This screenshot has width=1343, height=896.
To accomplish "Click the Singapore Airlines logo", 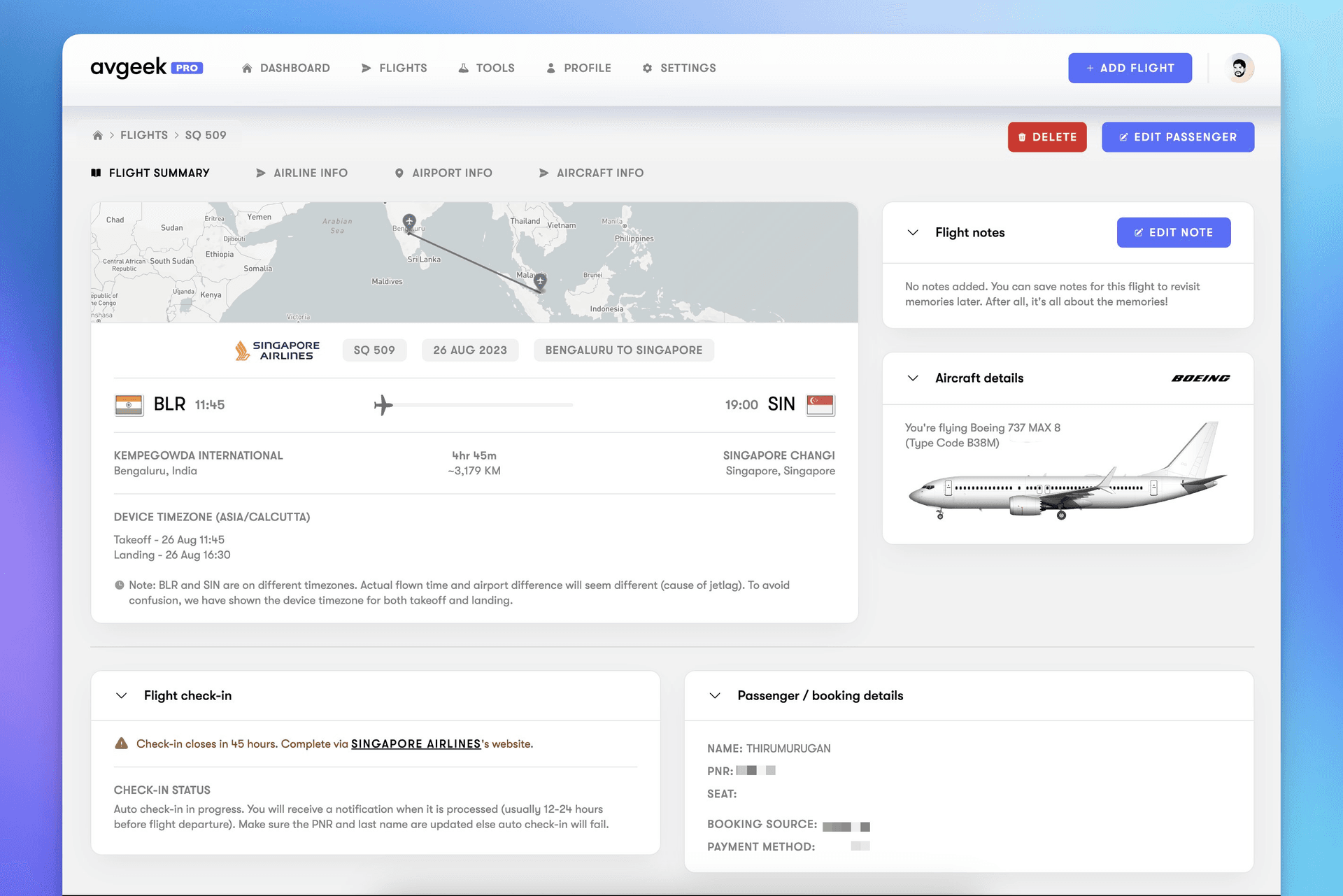I will [x=278, y=350].
